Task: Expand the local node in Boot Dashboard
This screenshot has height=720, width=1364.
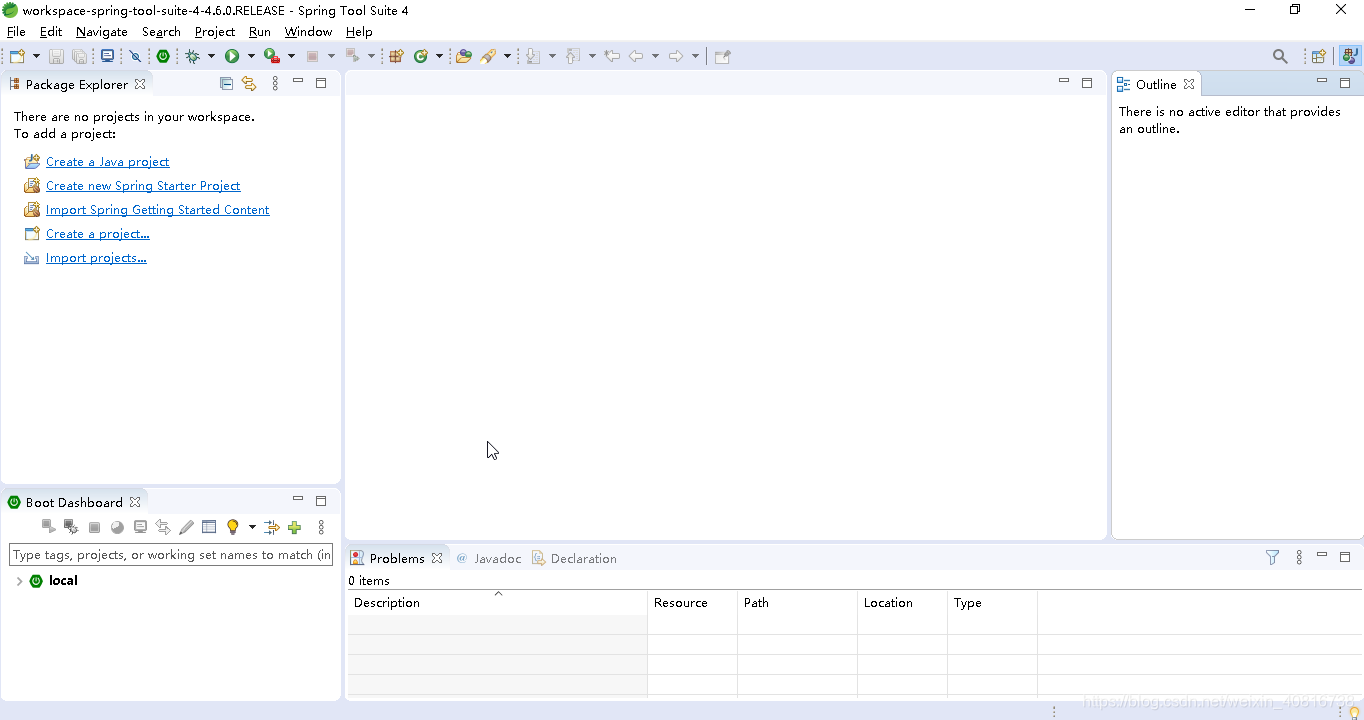Action: 19,581
